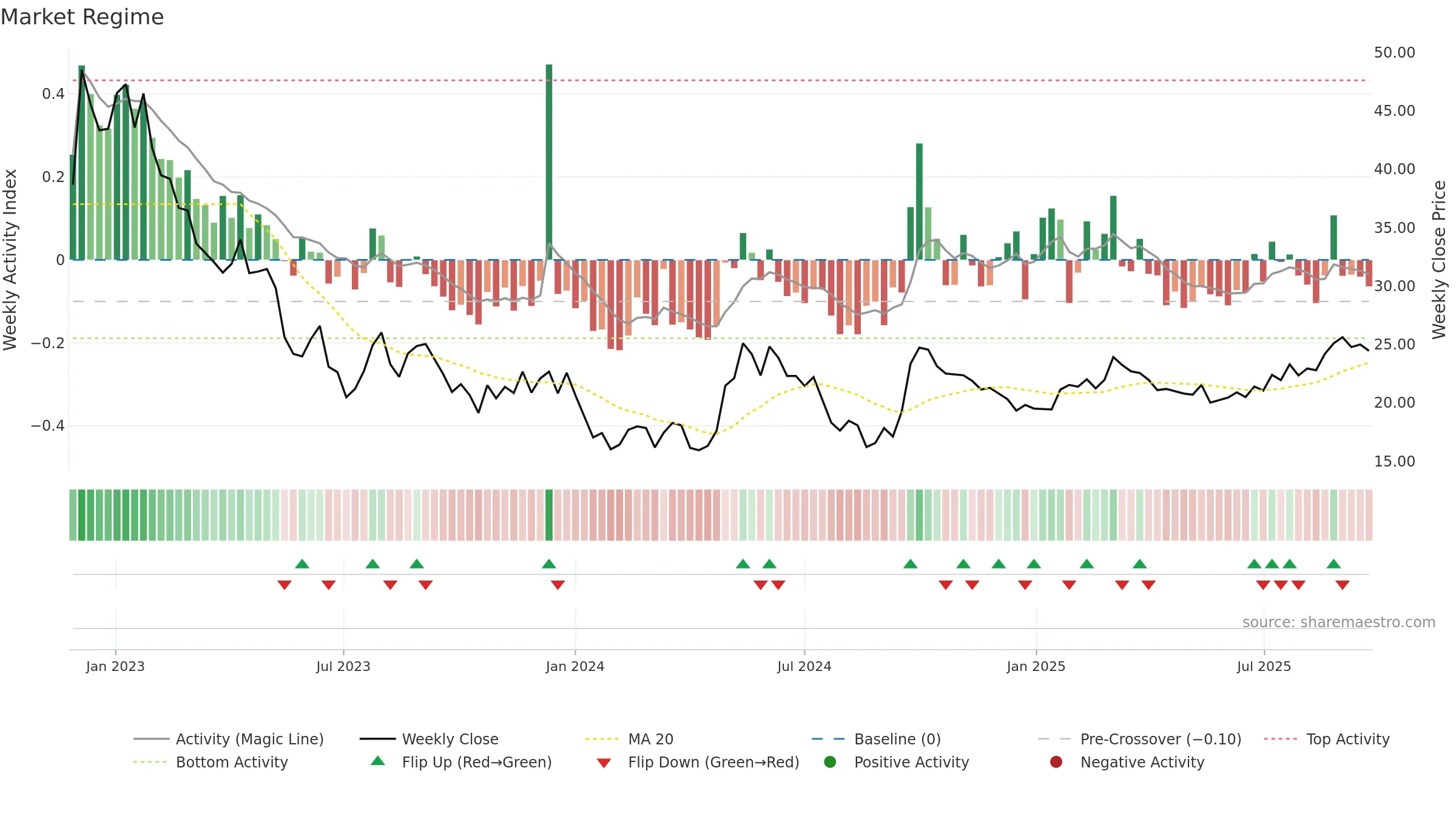1456x819 pixels.
Task: Toggle the Activity (Magic Line) legend entry
Action: tap(229, 739)
